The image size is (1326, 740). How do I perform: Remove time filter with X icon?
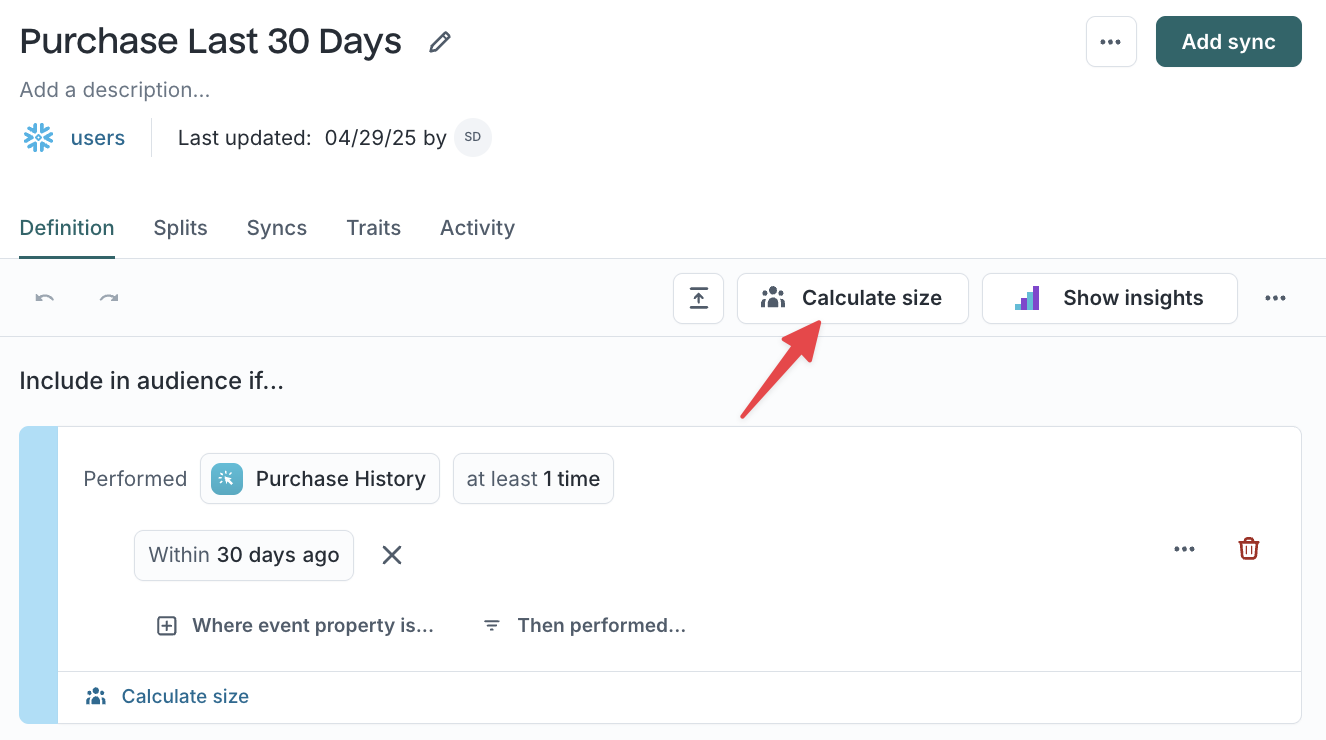pyautogui.click(x=392, y=555)
